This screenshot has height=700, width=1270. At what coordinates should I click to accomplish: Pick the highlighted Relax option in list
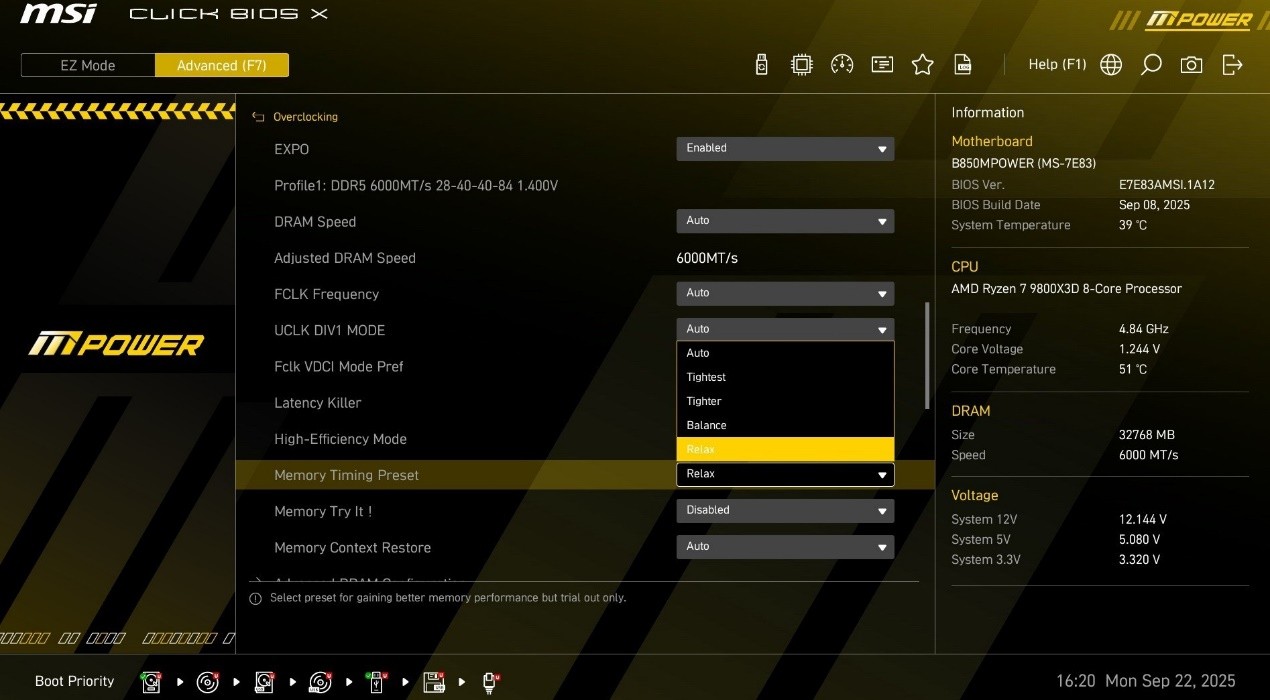[785, 450]
